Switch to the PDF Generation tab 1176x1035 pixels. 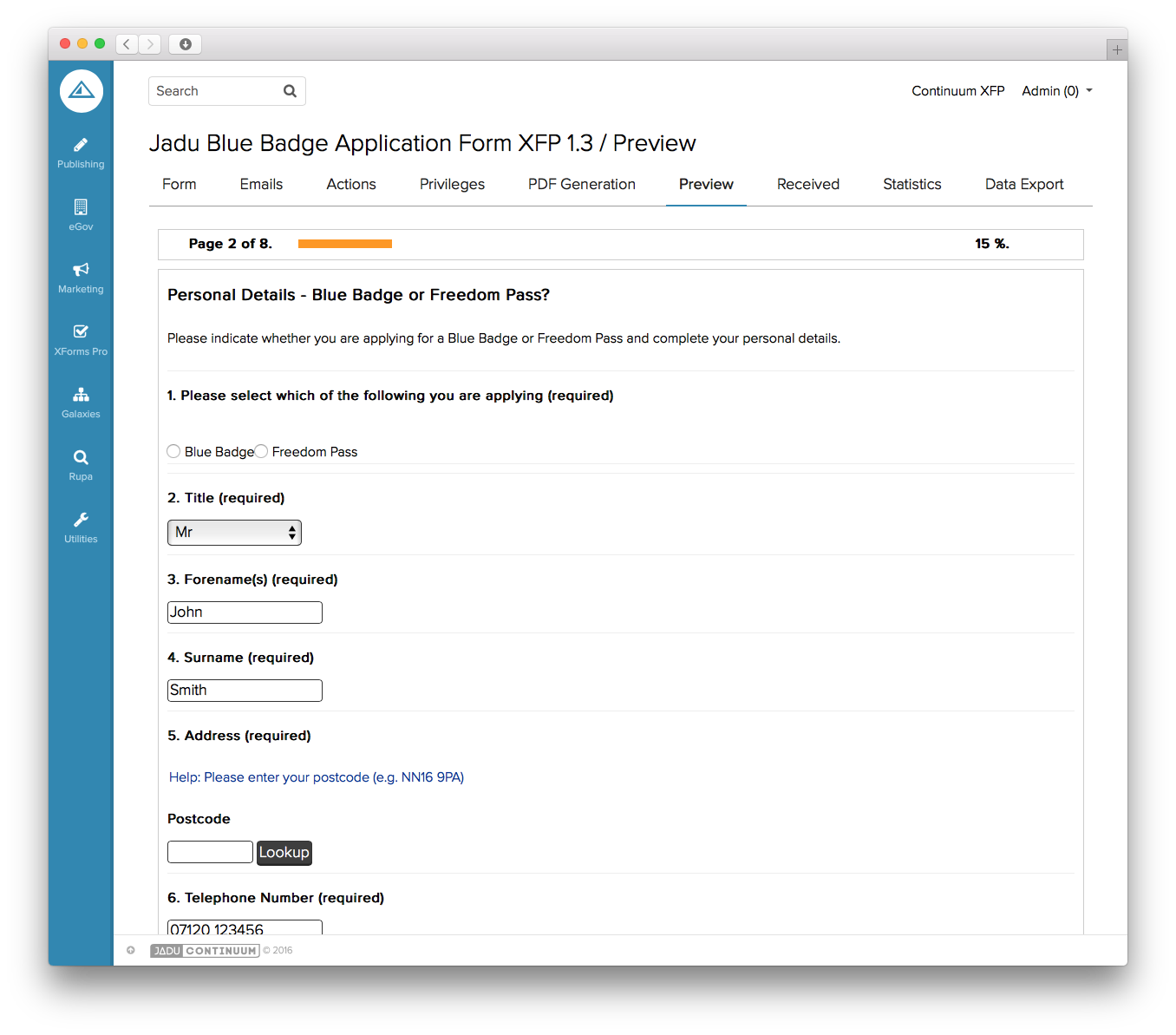pos(582,184)
